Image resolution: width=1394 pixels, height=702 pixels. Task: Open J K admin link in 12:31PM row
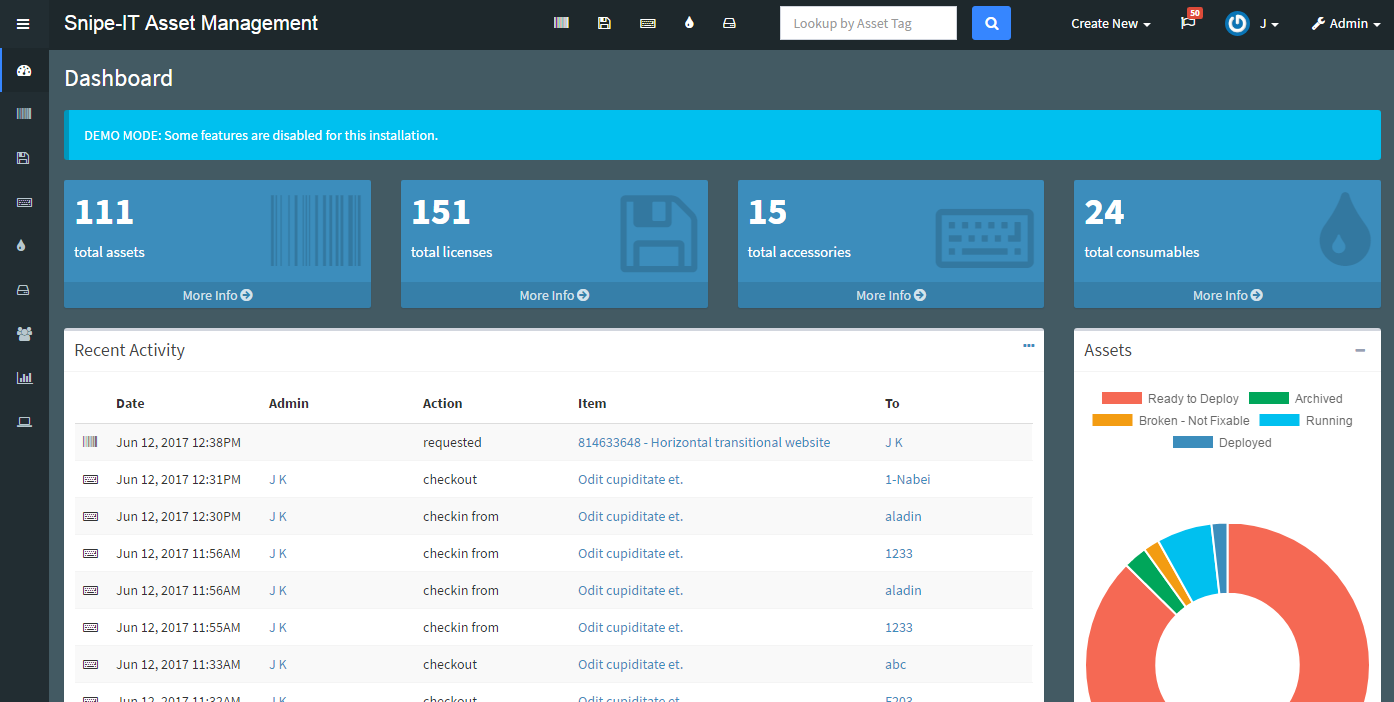[x=278, y=479]
